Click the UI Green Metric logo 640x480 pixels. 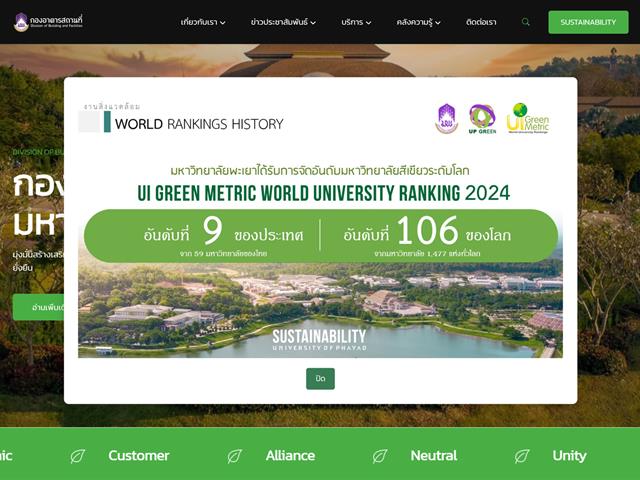pyautogui.click(x=528, y=118)
